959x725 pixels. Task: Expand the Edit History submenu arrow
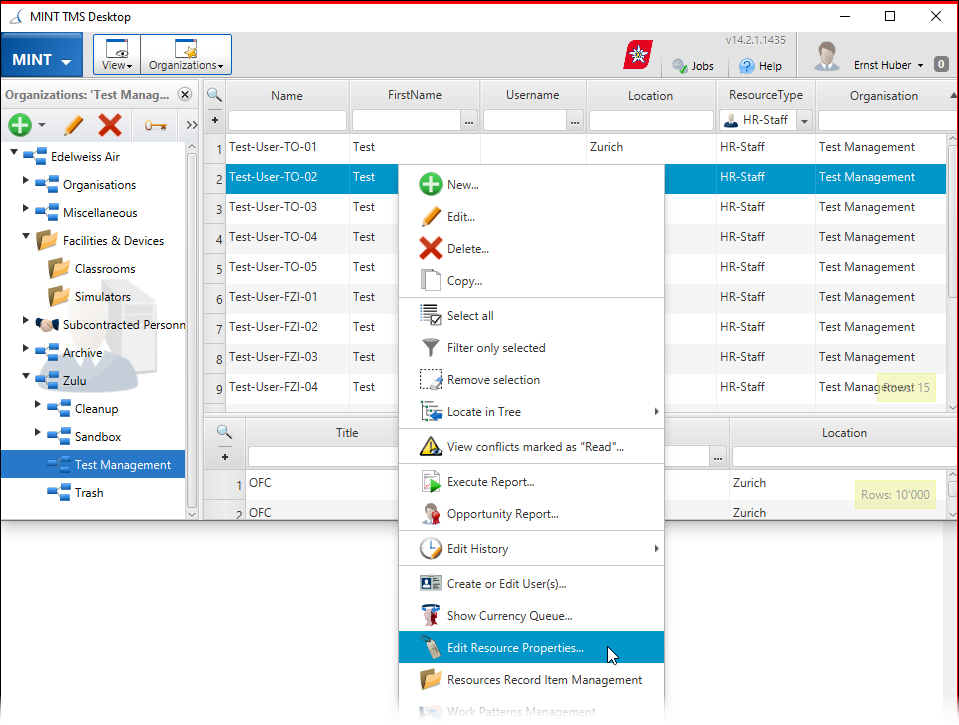pos(656,549)
